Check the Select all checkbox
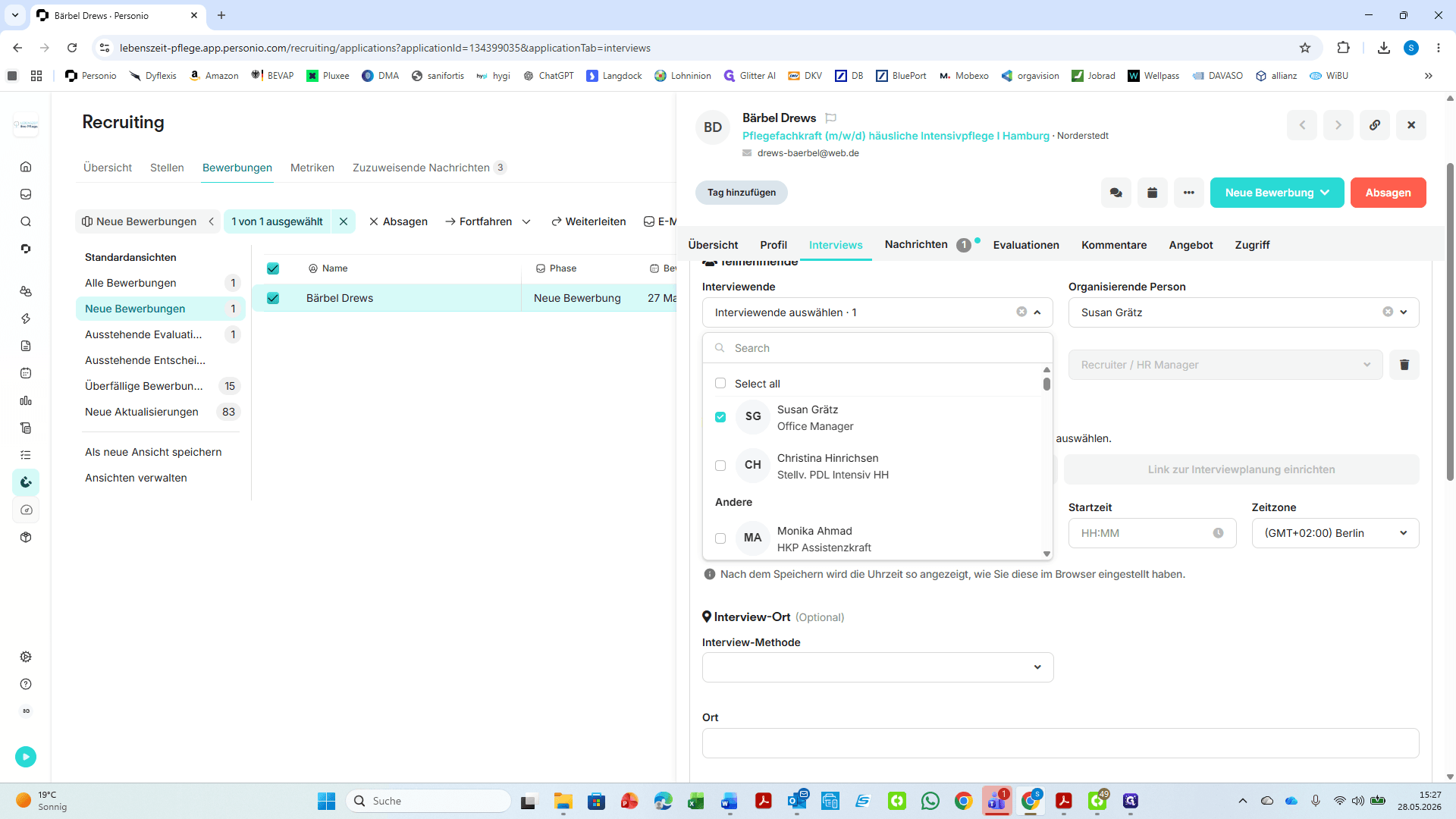The width and height of the screenshot is (1456, 819). 720,383
